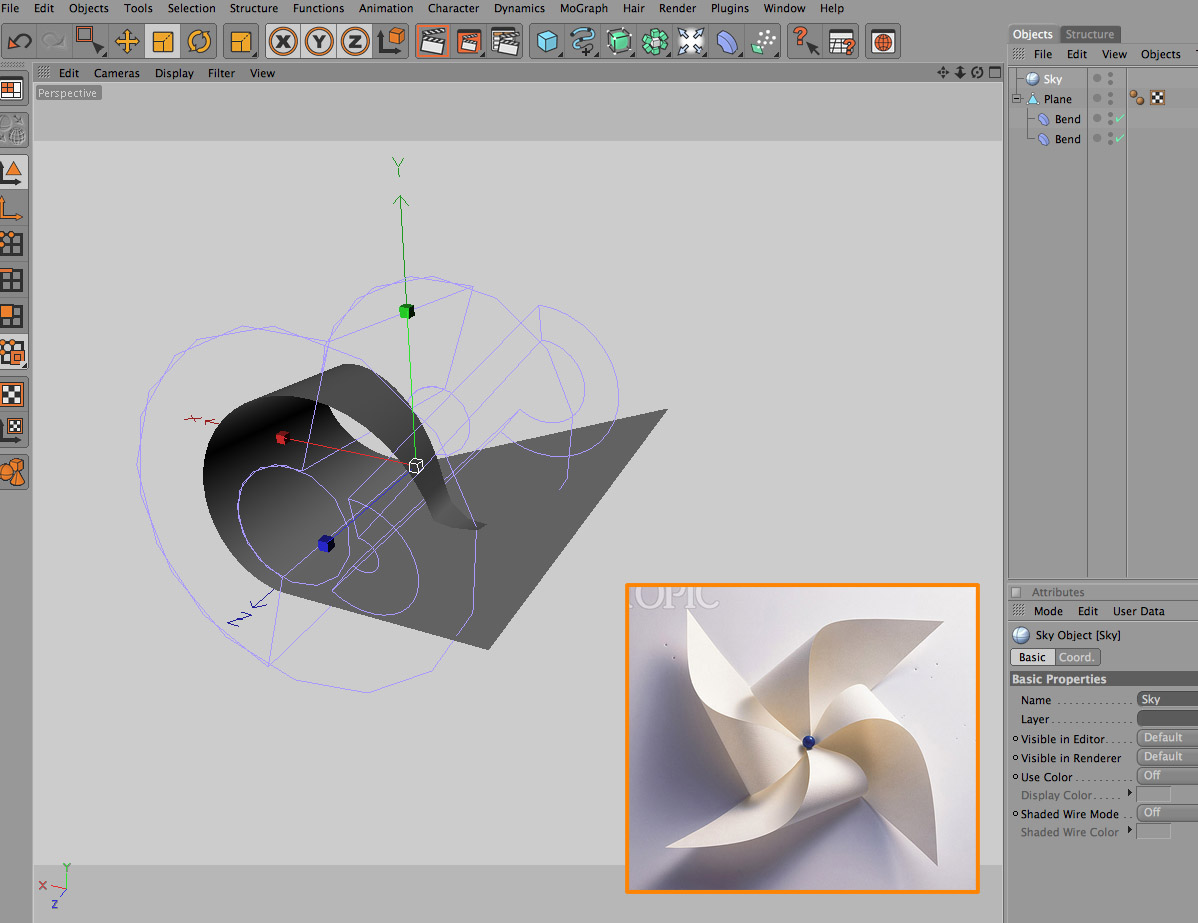Toggle the animation dot beside Use Color
Viewport: 1198px width, 923px height.
[1015, 776]
